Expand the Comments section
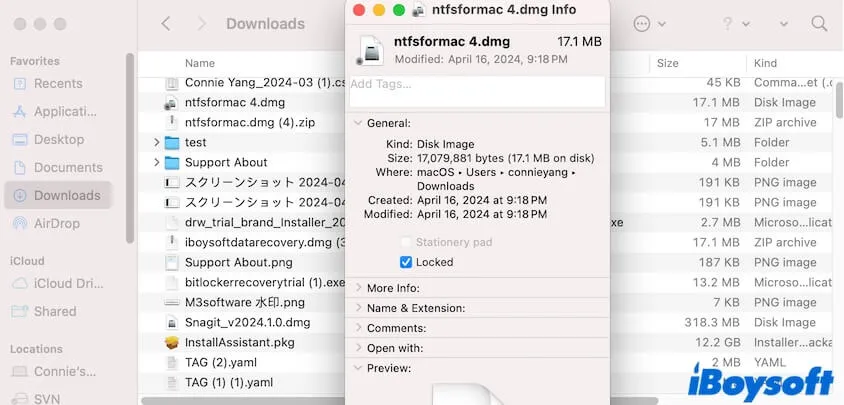 [358, 328]
